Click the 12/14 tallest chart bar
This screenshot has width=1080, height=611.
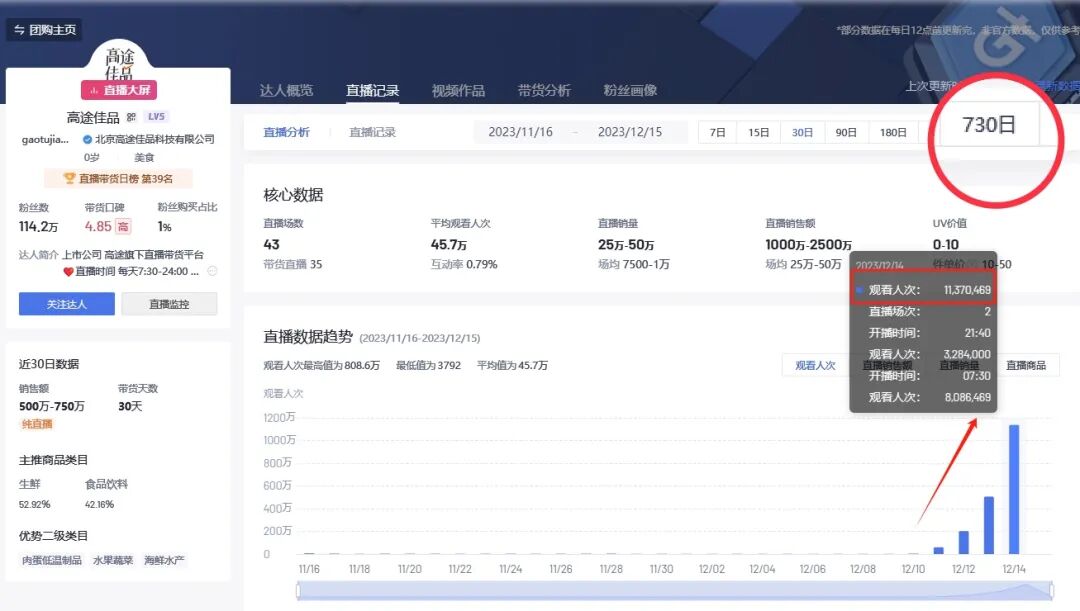coord(1014,489)
